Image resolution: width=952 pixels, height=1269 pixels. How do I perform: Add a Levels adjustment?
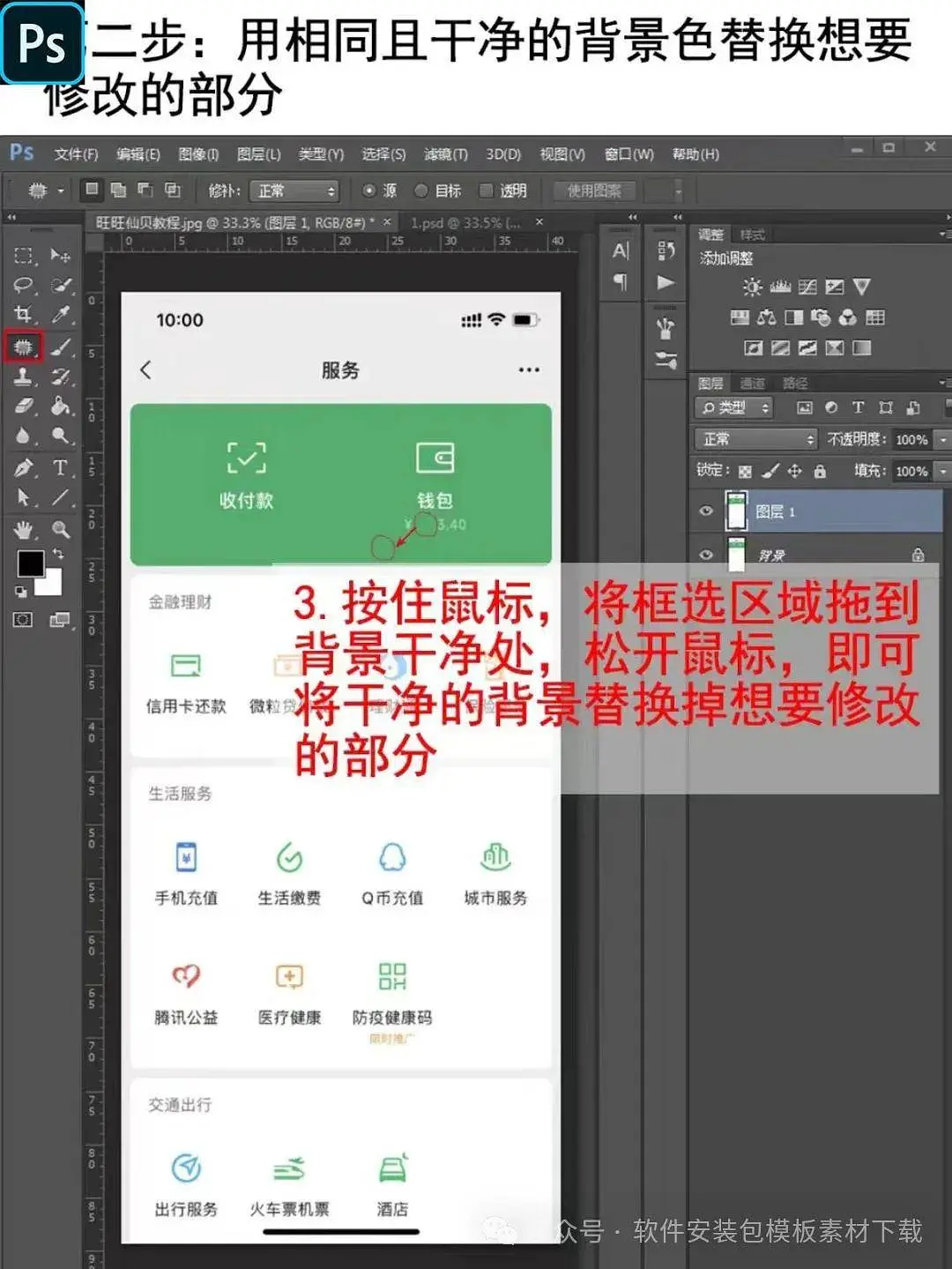(x=780, y=287)
